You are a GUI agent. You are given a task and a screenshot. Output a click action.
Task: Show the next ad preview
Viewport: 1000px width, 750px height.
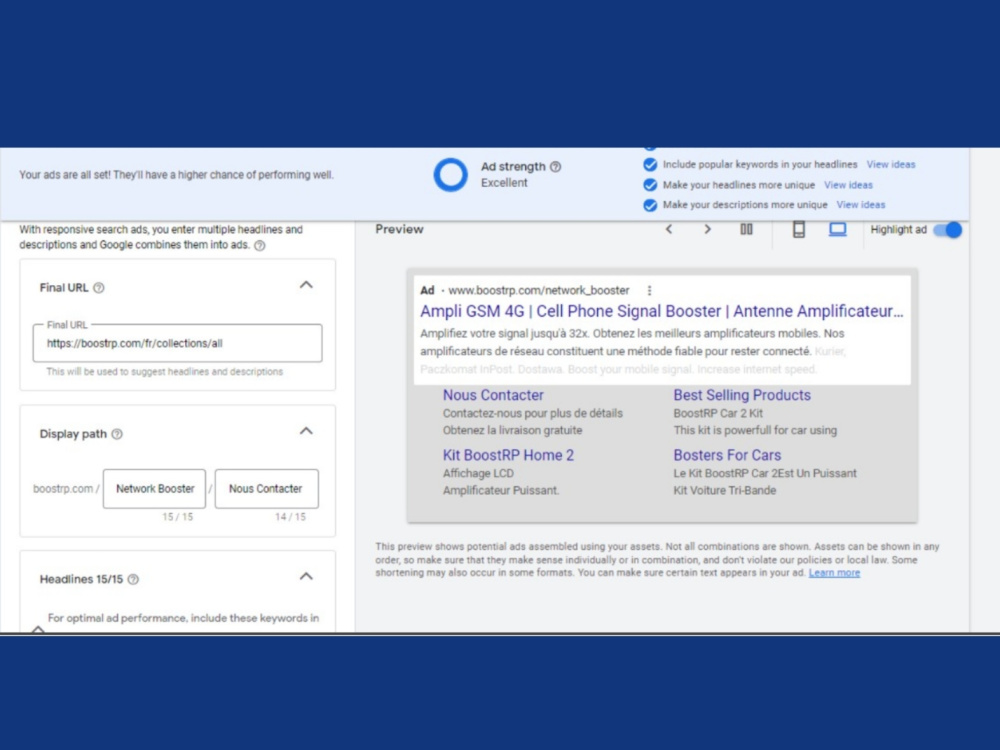tap(707, 229)
